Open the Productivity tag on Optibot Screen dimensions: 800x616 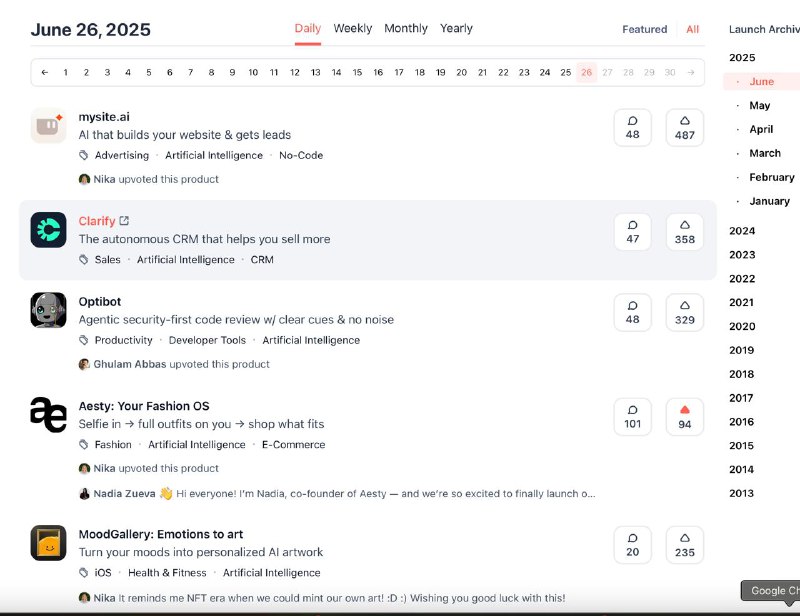coord(123,340)
